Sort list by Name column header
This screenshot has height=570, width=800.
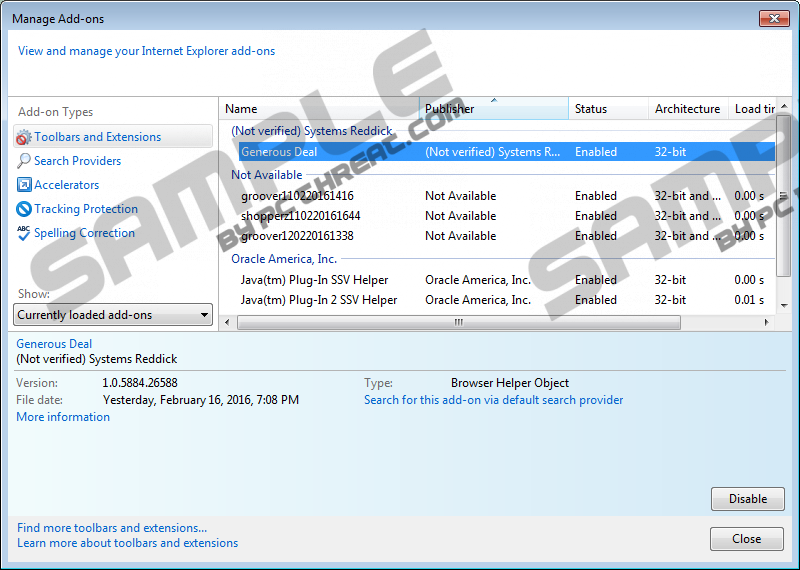click(x=318, y=109)
